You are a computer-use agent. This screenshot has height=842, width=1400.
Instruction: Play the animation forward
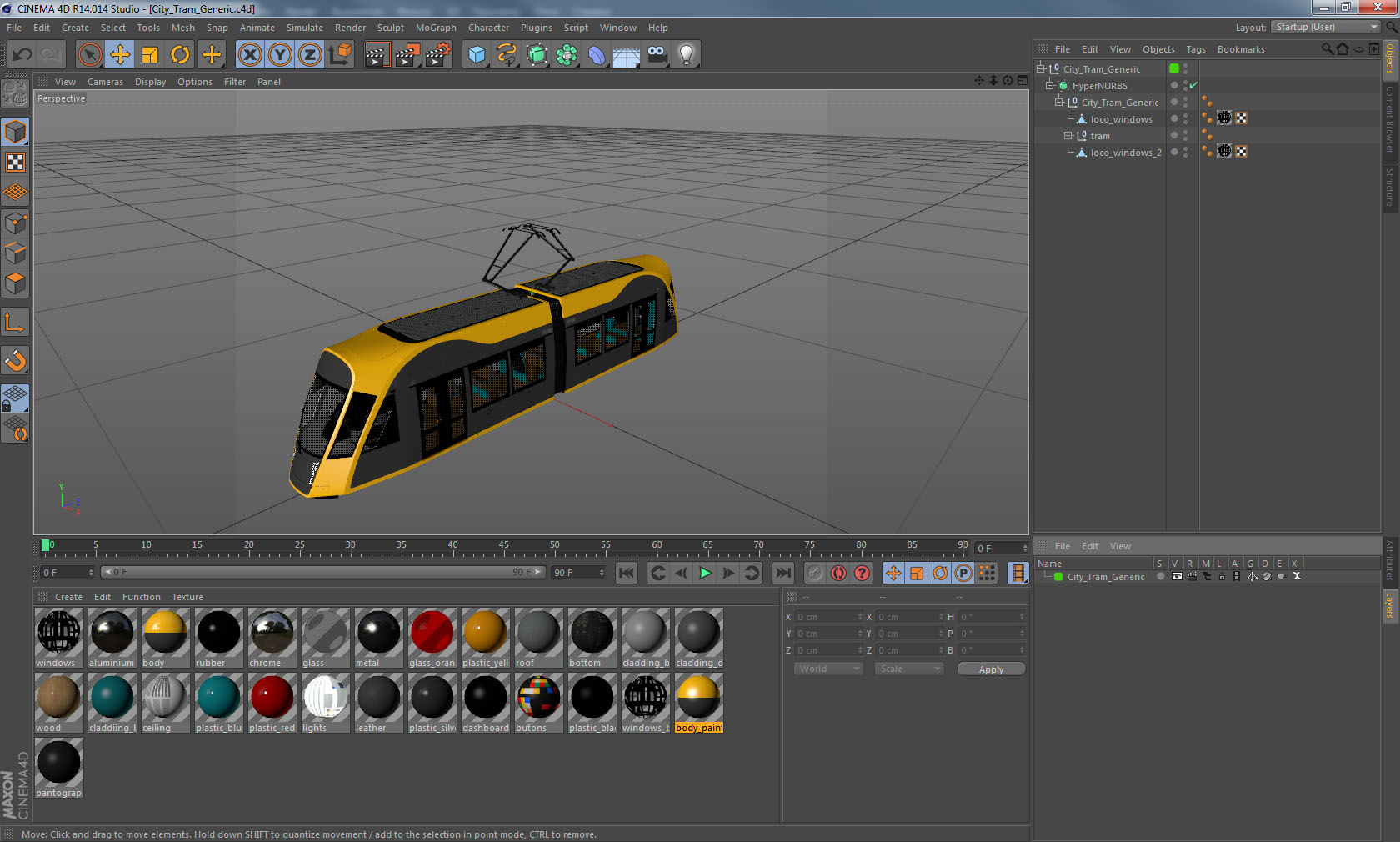pyautogui.click(x=705, y=573)
